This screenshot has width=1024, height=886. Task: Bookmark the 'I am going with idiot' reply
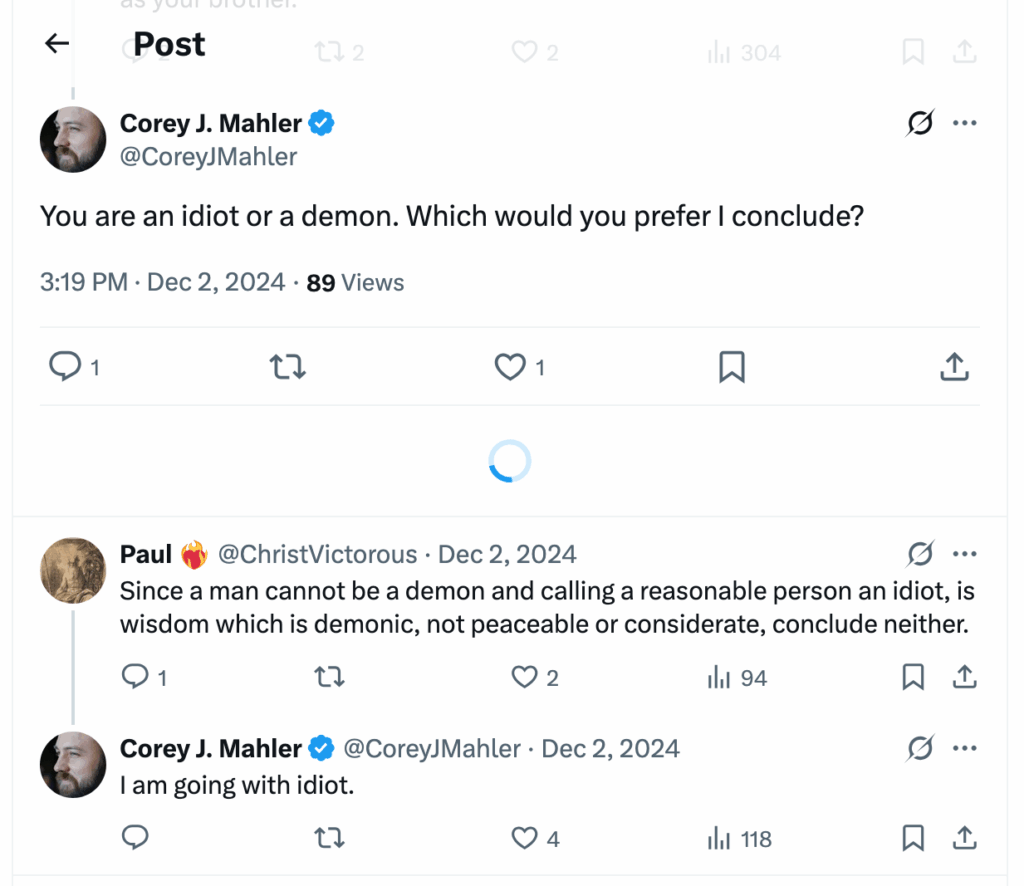[911, 838]
